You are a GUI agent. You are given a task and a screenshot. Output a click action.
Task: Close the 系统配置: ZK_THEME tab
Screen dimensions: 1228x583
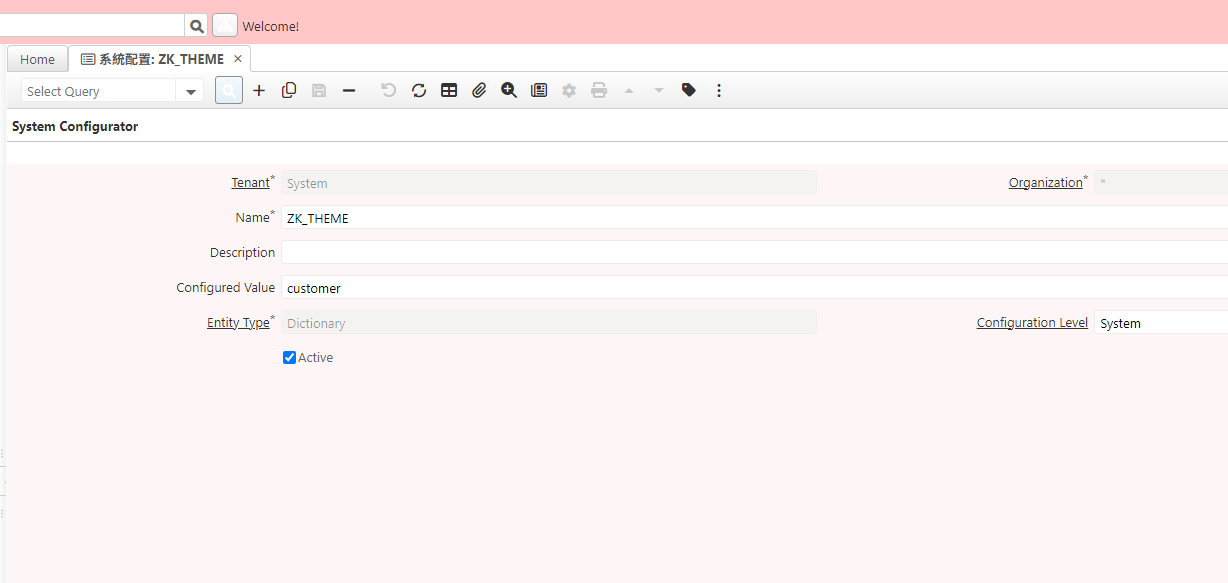coord(238,59)
